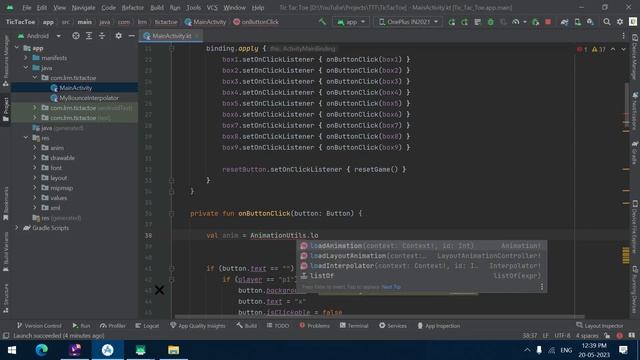Click Expand All icon in Project panel
This screenshot has width=640, height=360.
tap(89, 36)
